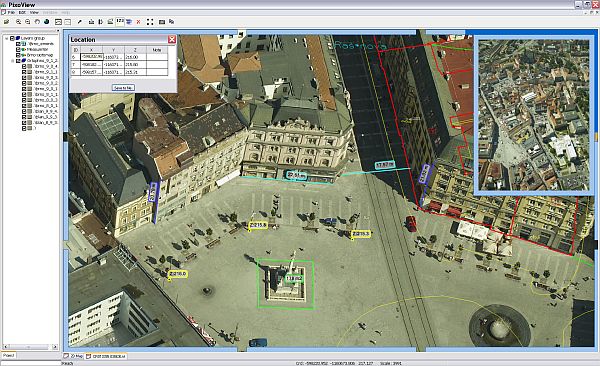Click the overview aerial thumbnail inset
600x366 pixels.
pyautogui.click(x=533, y=115)
